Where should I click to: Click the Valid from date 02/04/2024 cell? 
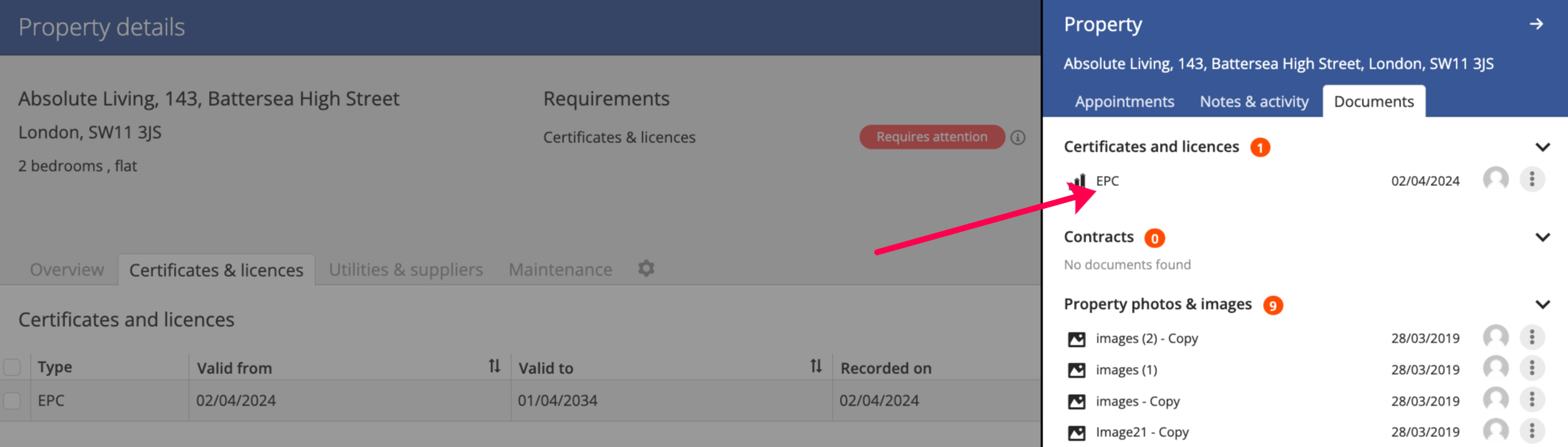pyautogui.click(x=236, y=401)
